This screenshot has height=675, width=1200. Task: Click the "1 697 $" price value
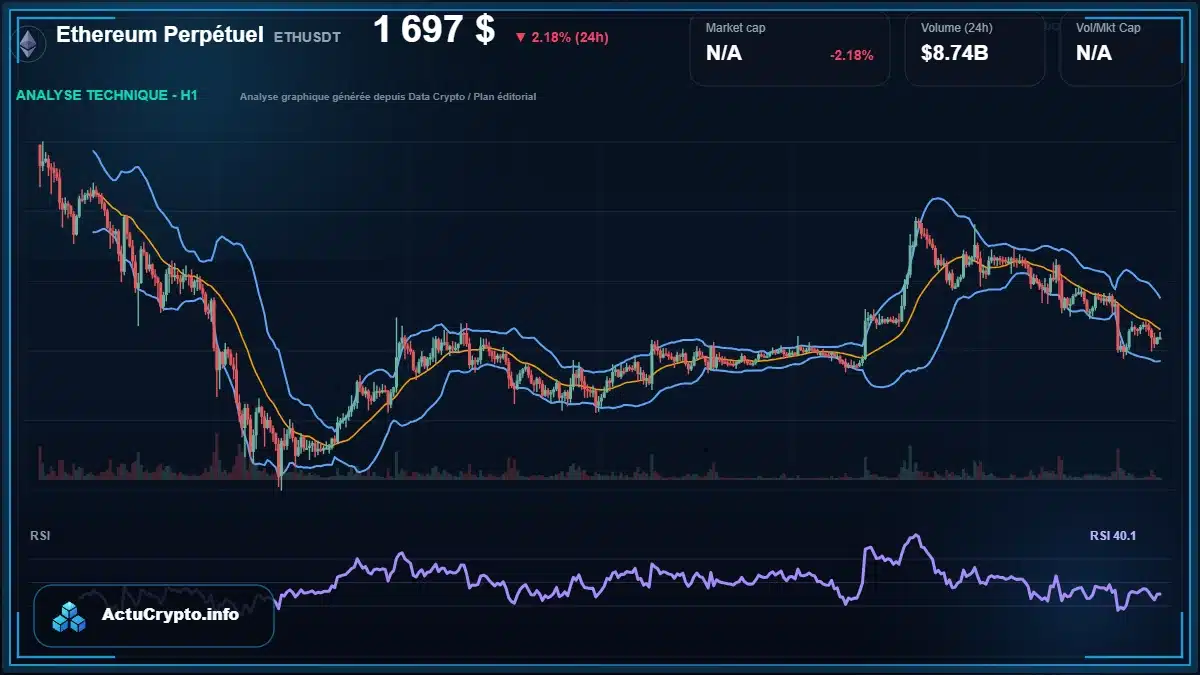coord(434,30)
